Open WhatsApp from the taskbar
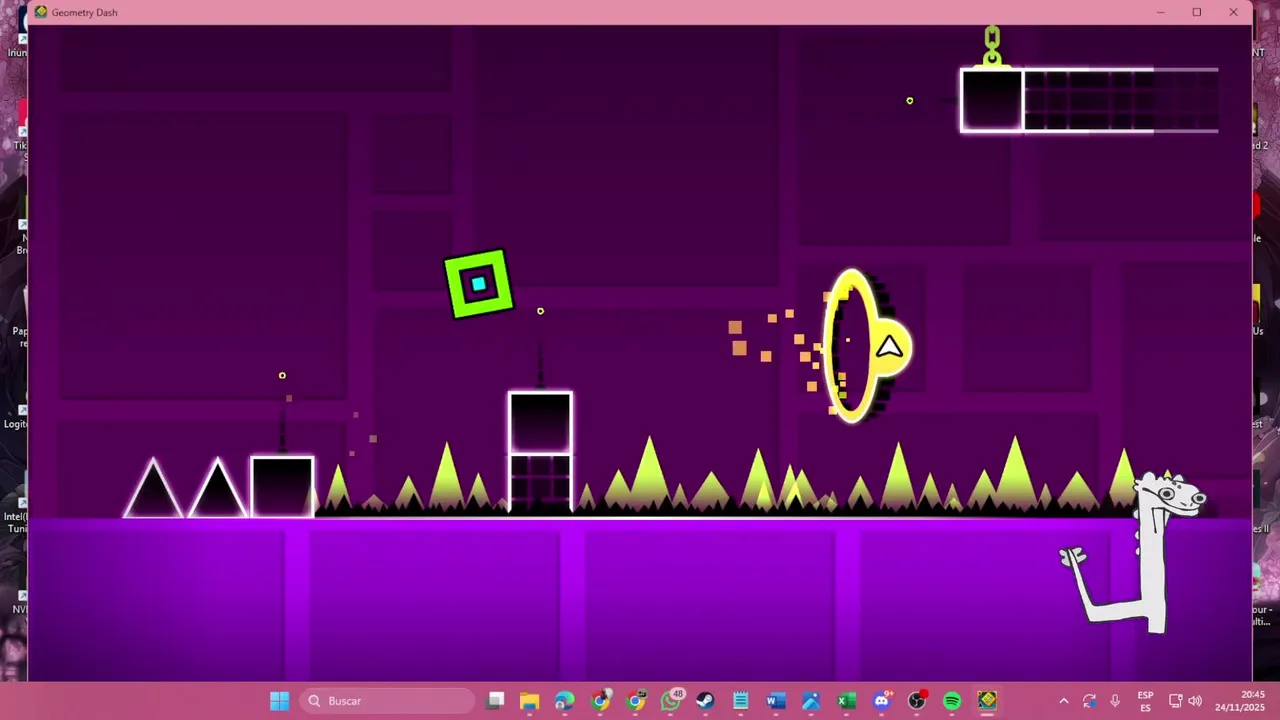The image size is (1280, 720). [671, 701]
